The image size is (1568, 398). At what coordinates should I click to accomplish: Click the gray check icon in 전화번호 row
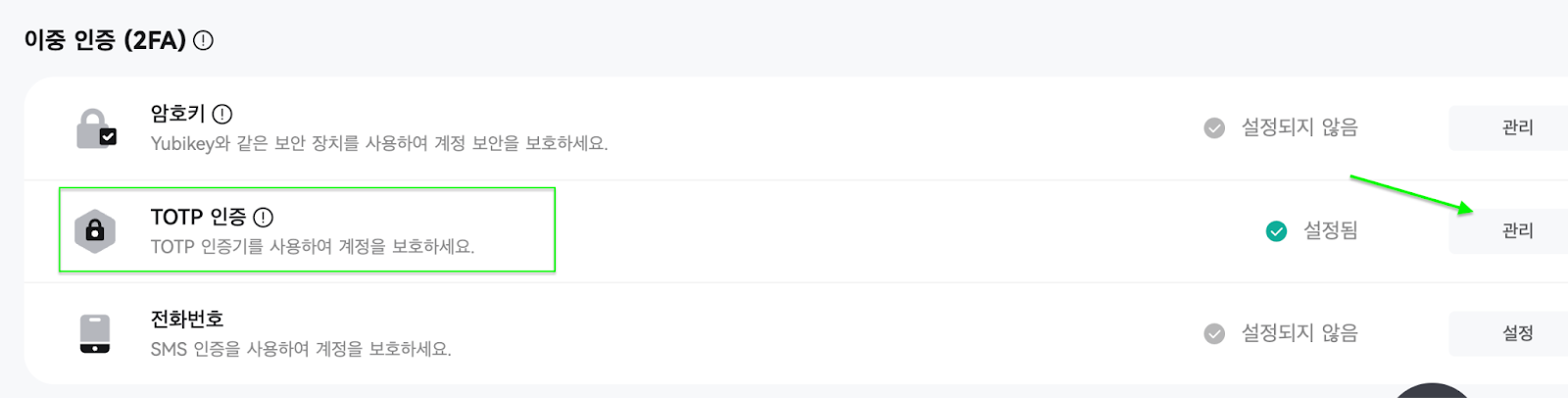pos(1214,334)
